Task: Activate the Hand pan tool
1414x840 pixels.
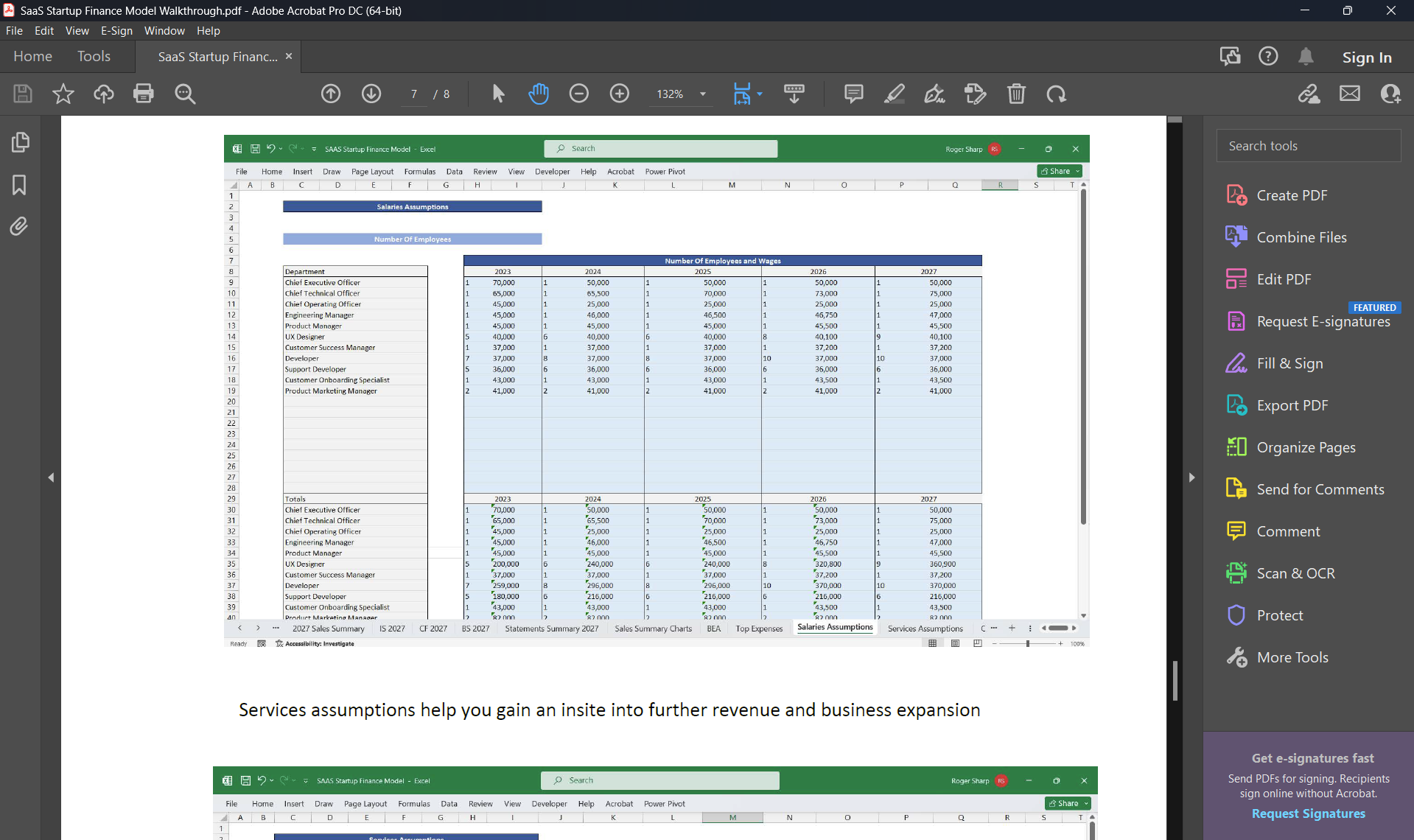Action: click(x=539, y=94)
